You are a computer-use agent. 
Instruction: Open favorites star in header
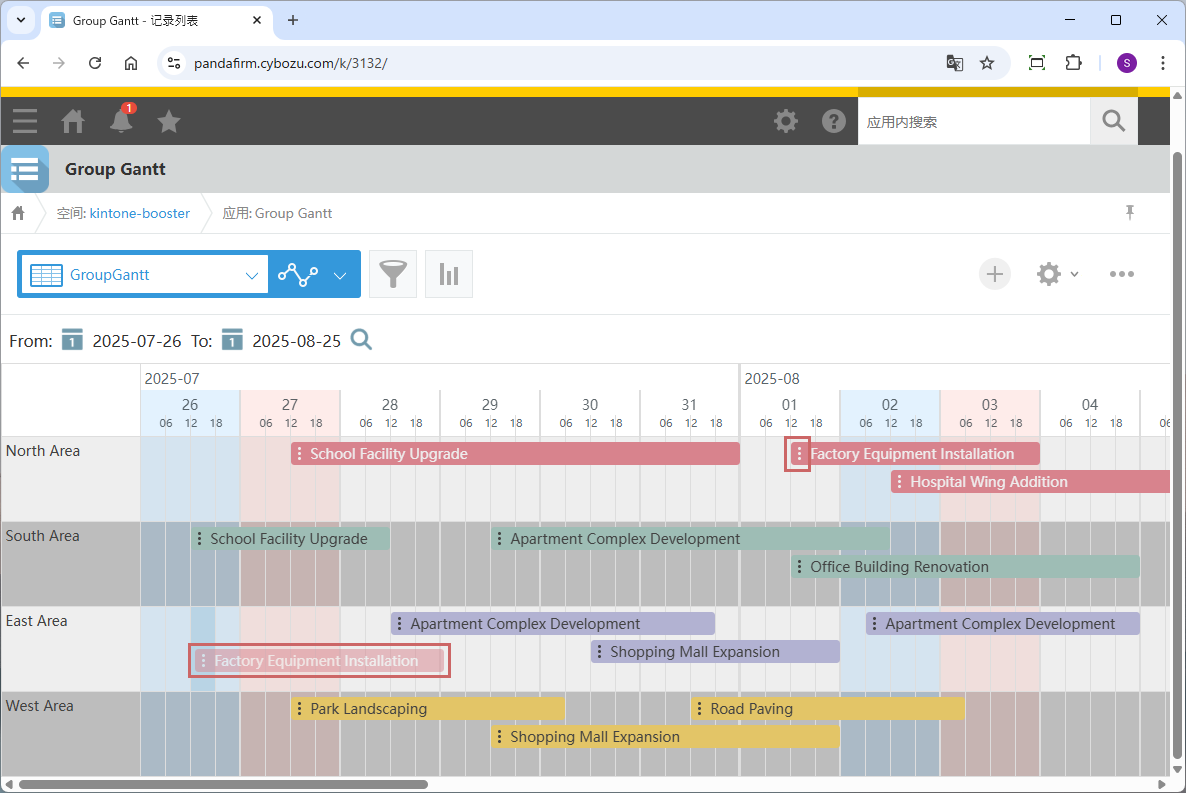tap(169, 121)
